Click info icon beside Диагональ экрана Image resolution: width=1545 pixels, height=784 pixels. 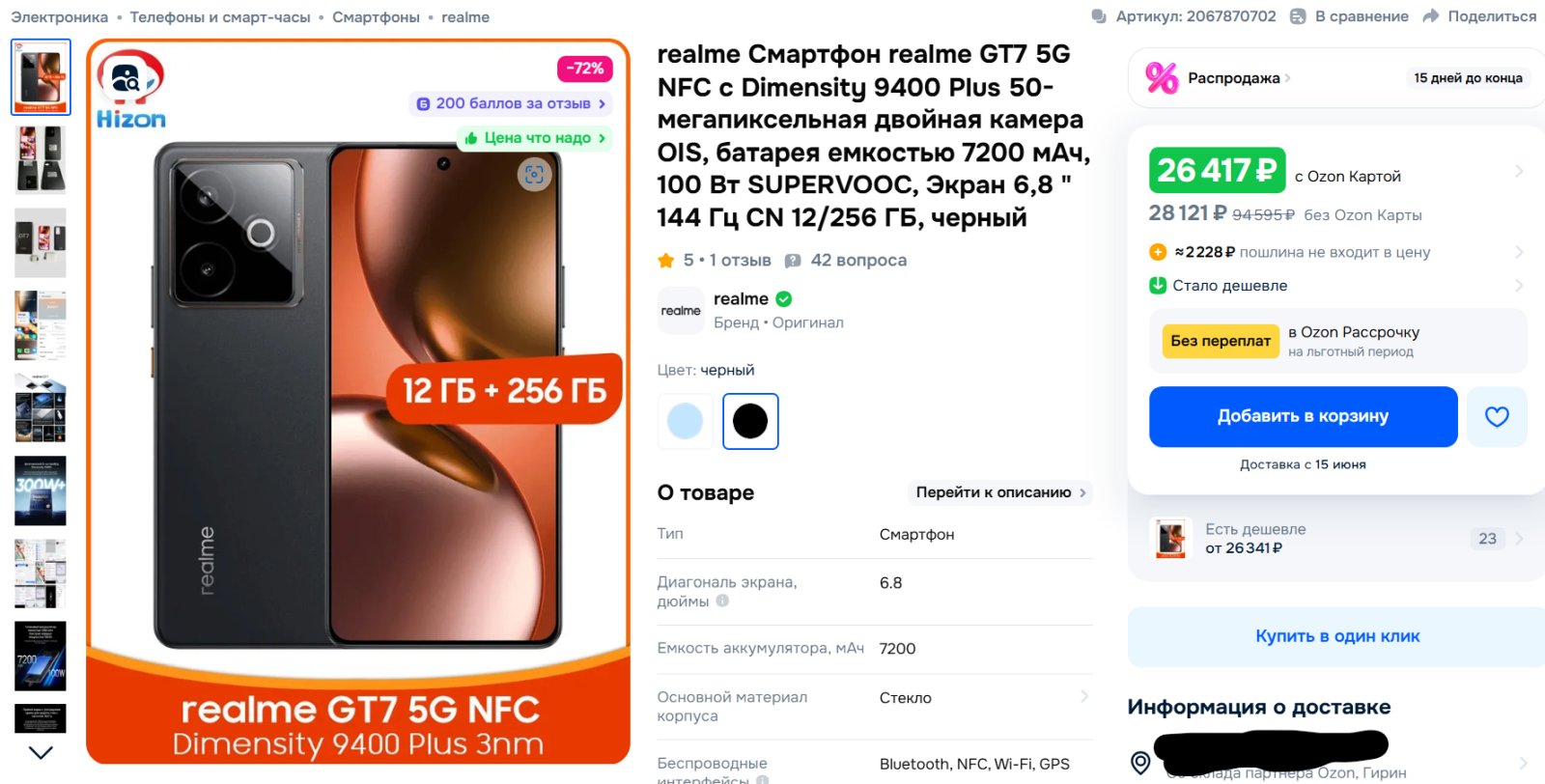[722, 601]
